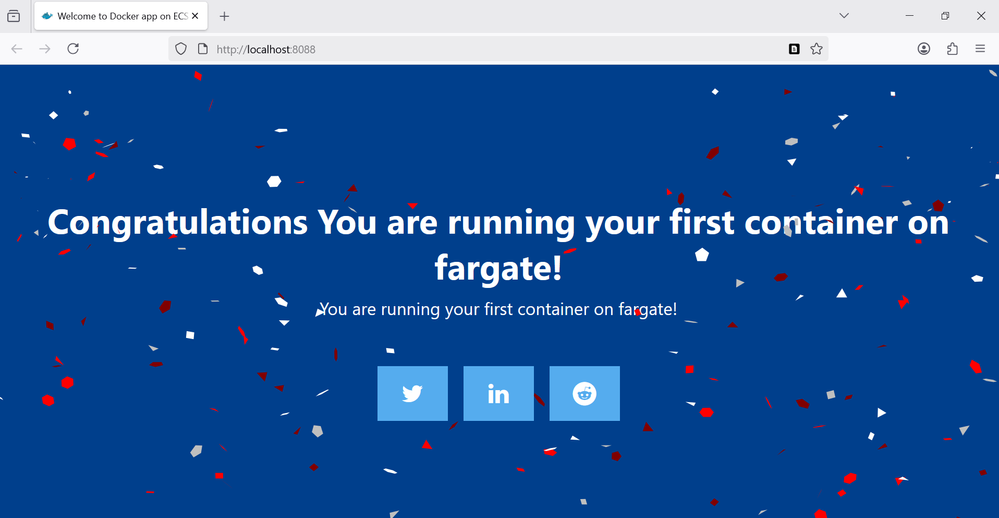Expand the list all tabs dropdown
Image resolution: width=999 pixels, height=518 pixels.
844,16
